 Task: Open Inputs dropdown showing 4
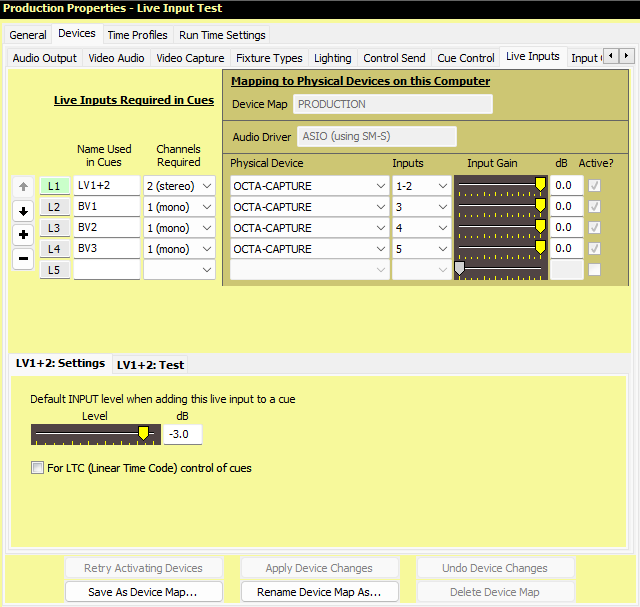click(x=422, y=228)
